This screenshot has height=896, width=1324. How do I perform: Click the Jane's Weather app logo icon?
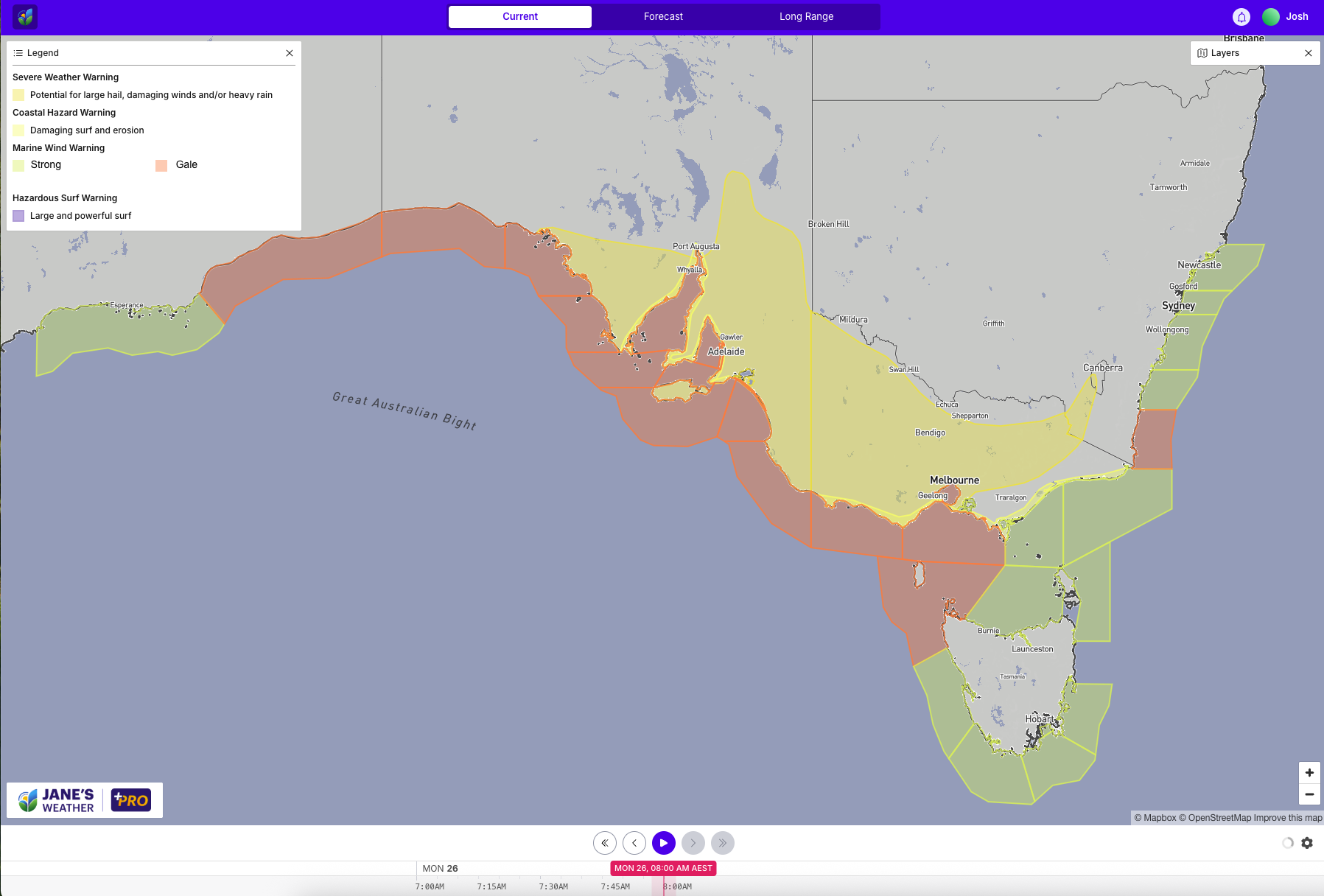pos(25,16)
